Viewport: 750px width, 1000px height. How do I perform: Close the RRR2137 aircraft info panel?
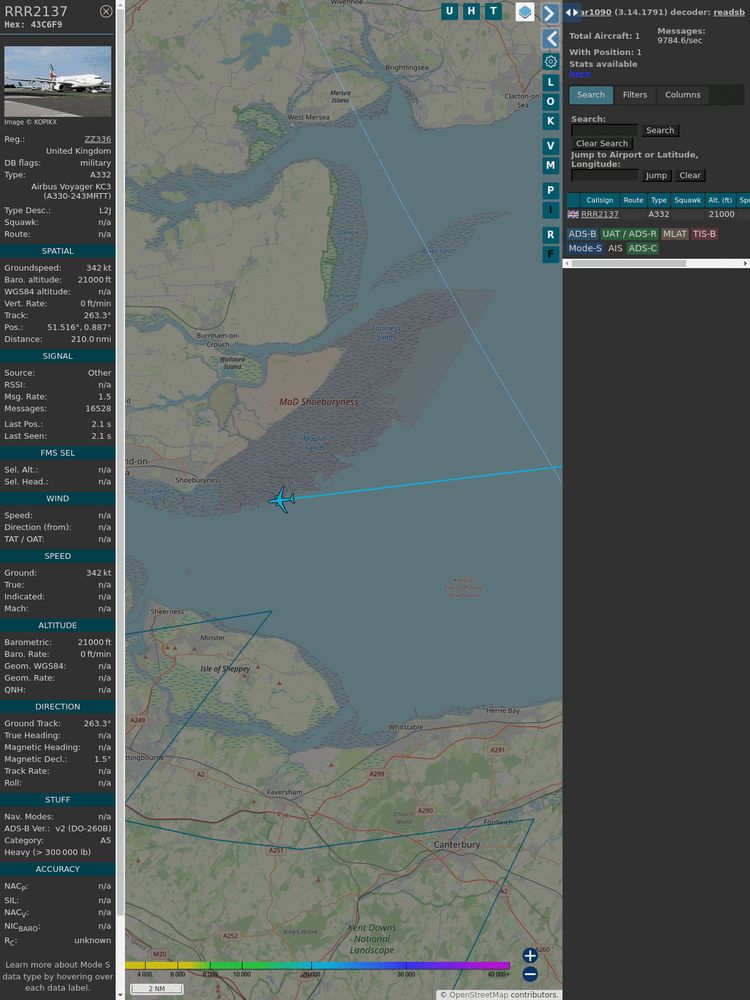pyautogui.click(x=106, y=11)
